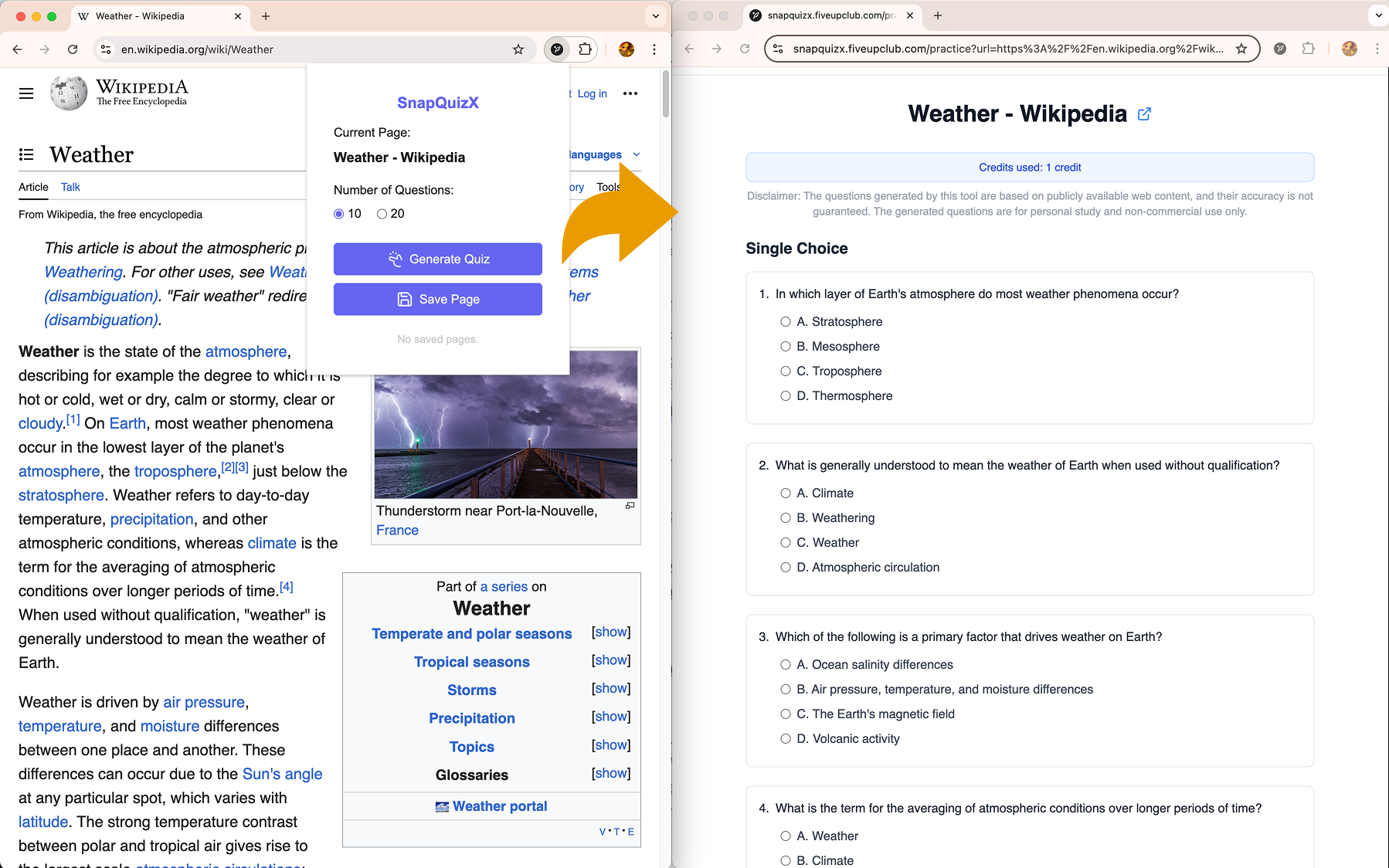
Task: Expand the languages dropdown on Wikipedia
Action: (605, 154)
